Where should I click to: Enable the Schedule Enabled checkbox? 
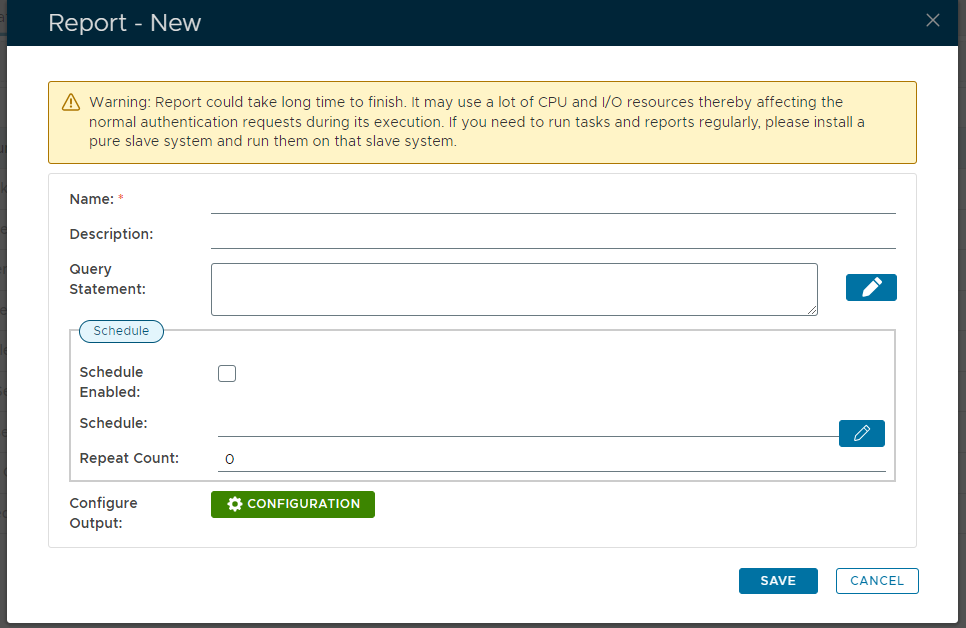click(x=227, y=374)
